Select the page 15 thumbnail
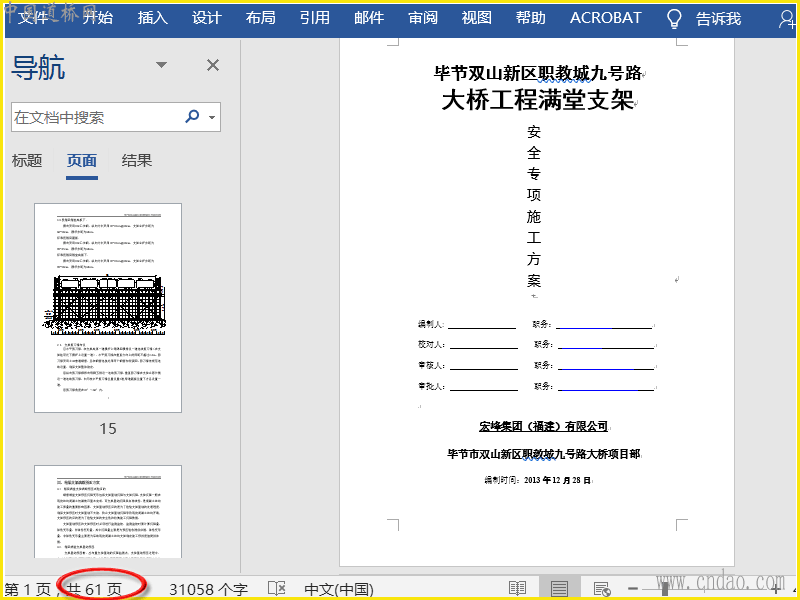Screen dimensions: 800x600 [x=108, y=308]
